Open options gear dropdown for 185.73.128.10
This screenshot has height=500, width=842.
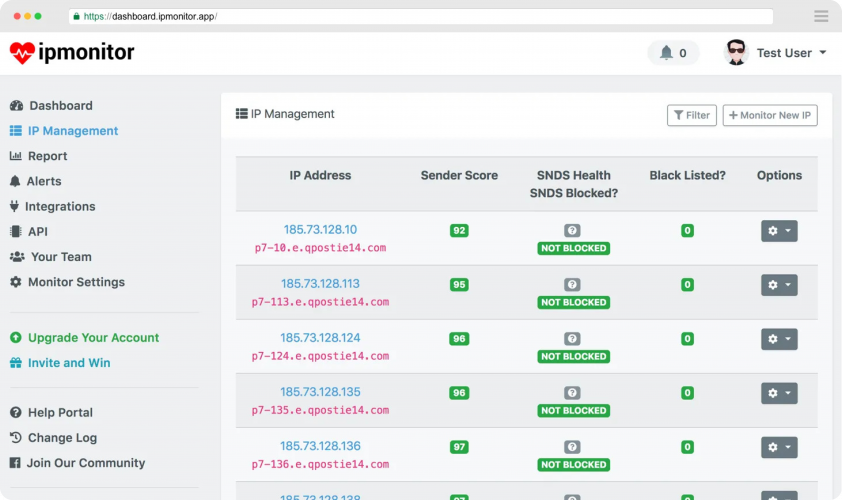click(x=779, y=231)
